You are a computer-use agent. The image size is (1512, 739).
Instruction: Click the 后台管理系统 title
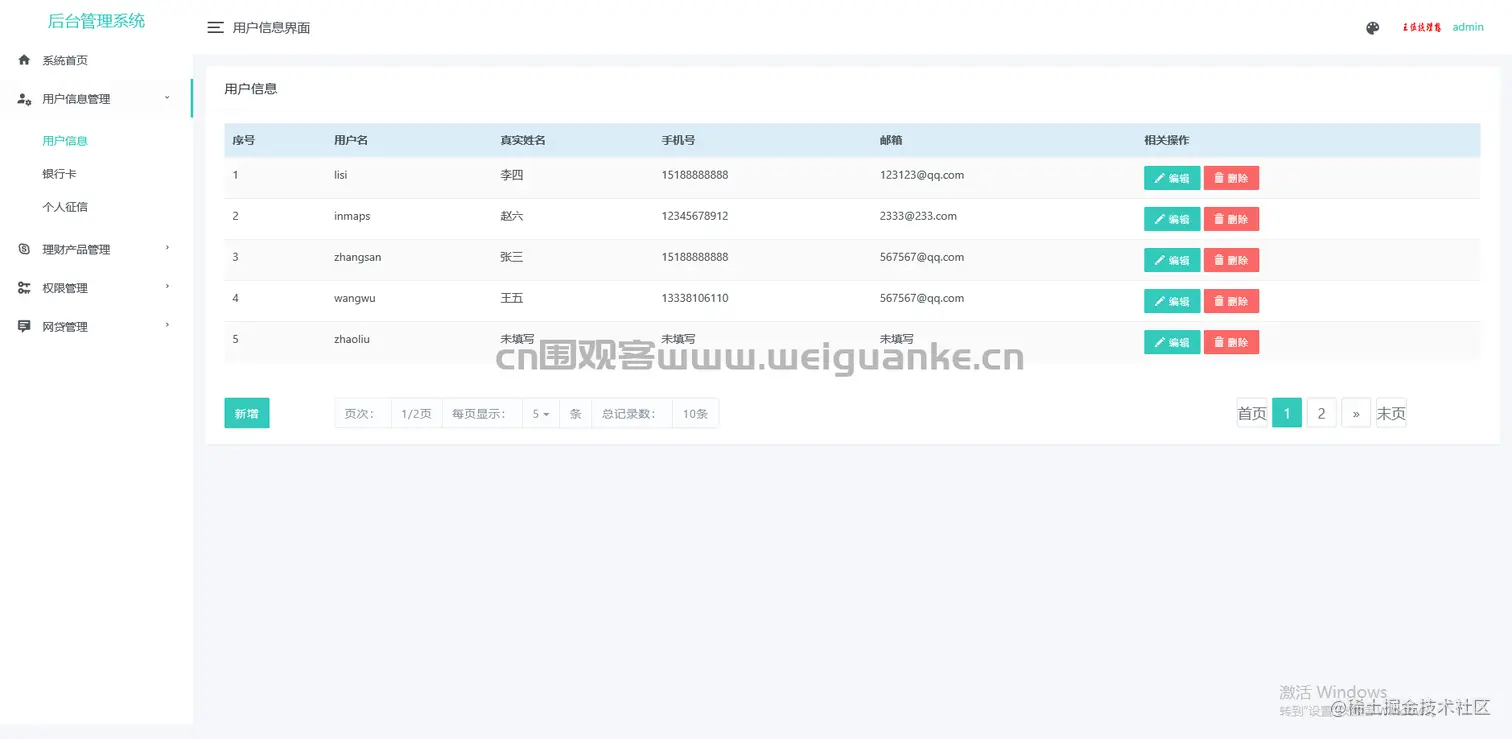coord(97,21)
